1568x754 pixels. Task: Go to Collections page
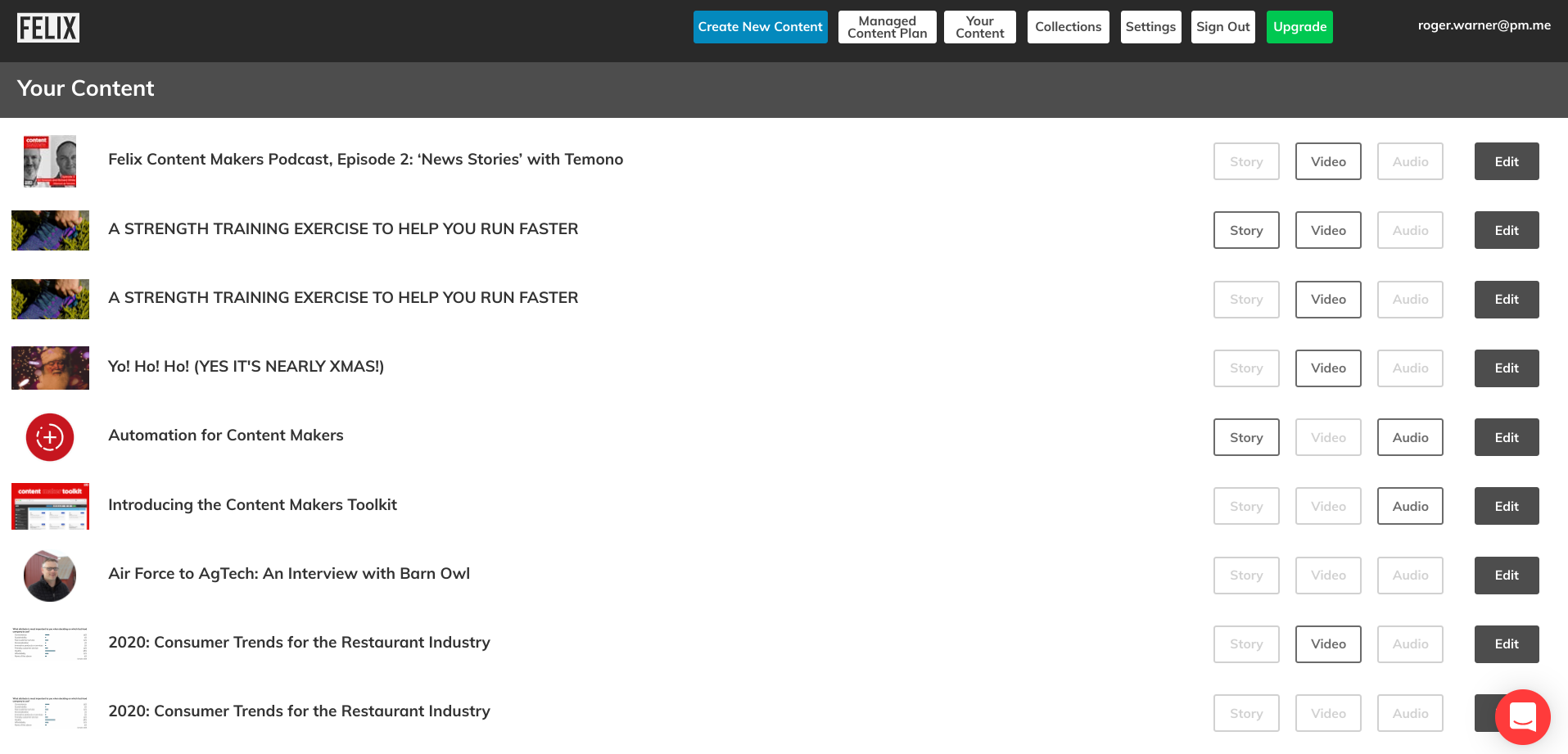pyautogui.click(x=1068, y=27)
